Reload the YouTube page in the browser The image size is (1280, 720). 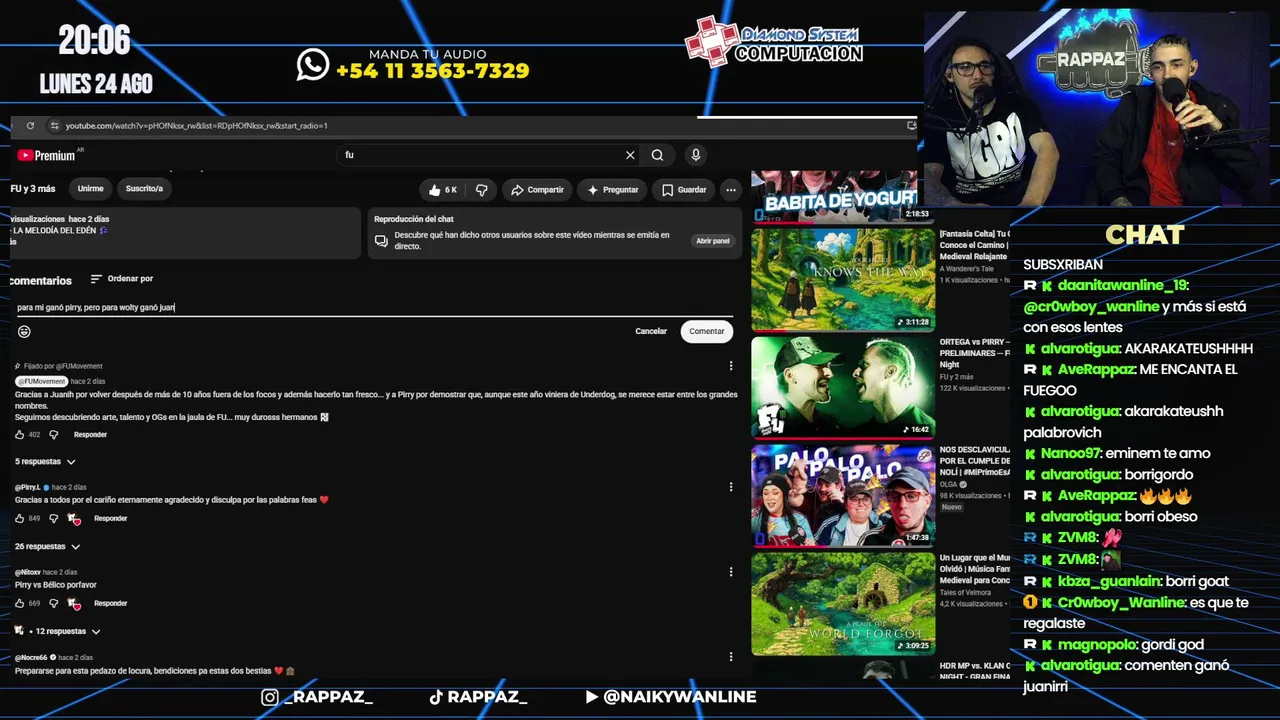[30, 126]
